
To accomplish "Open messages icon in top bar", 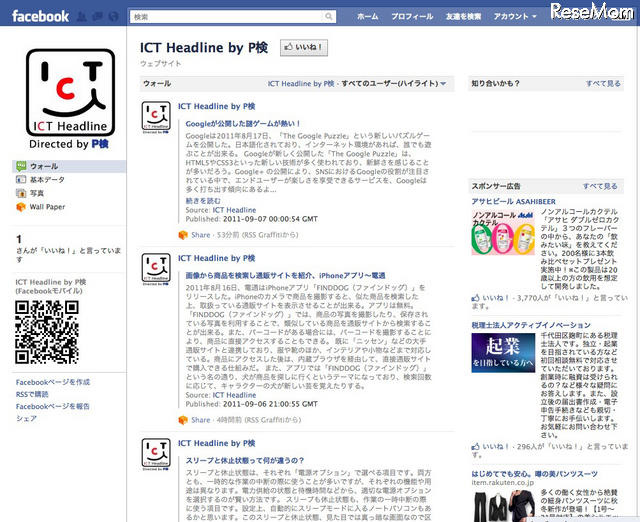I will 98,17.
